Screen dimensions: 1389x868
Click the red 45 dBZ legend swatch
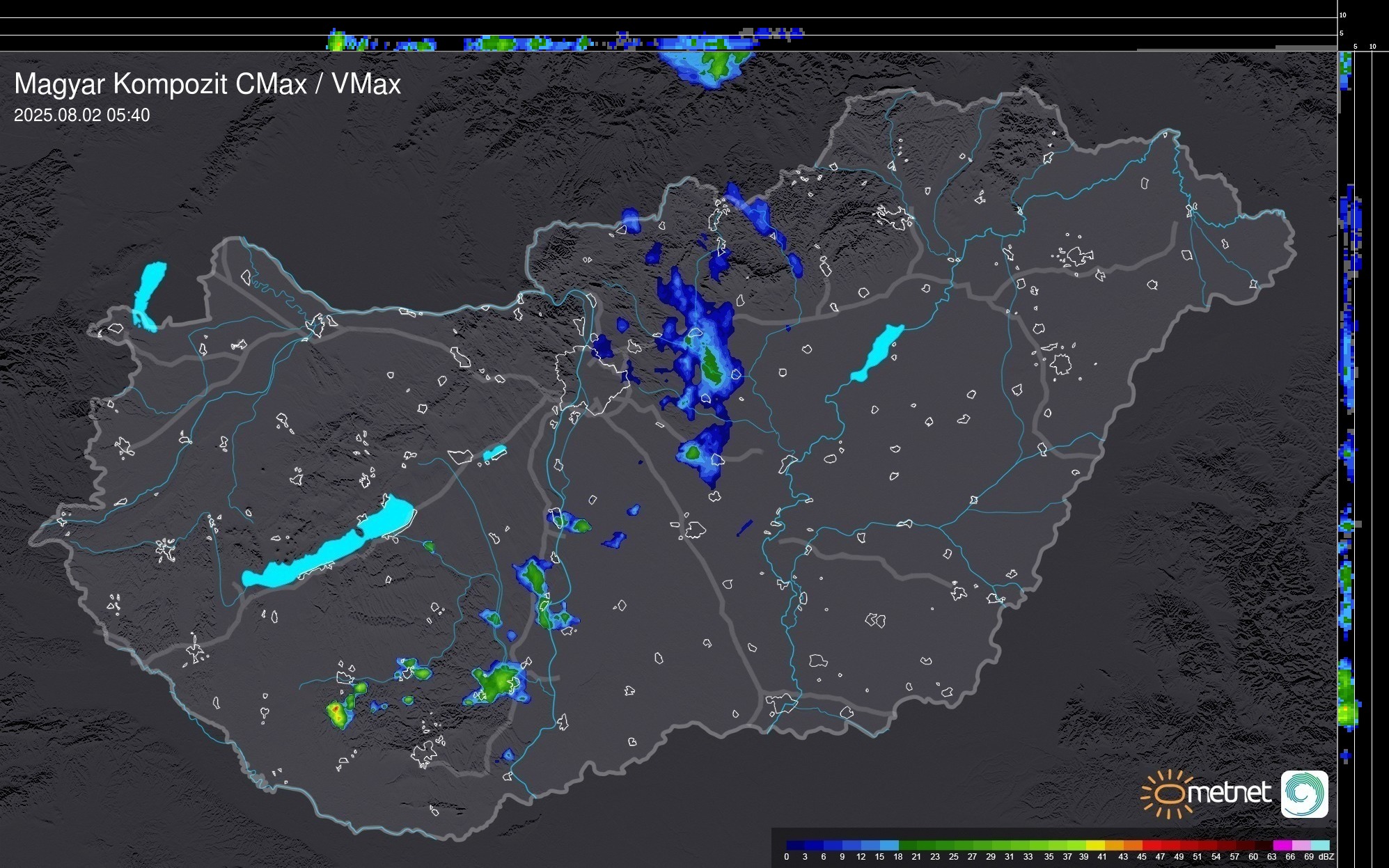point(1152,845)
